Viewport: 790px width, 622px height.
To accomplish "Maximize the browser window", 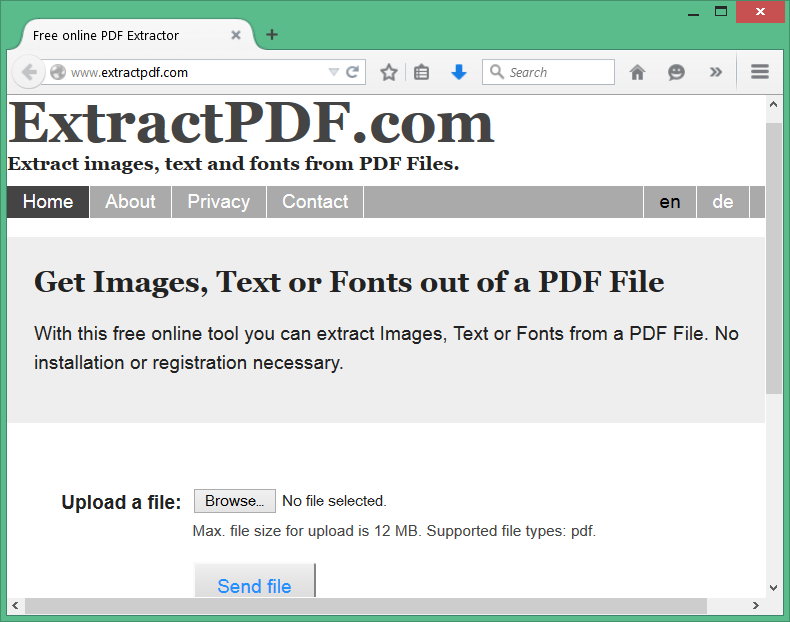I will click(721, 11).
